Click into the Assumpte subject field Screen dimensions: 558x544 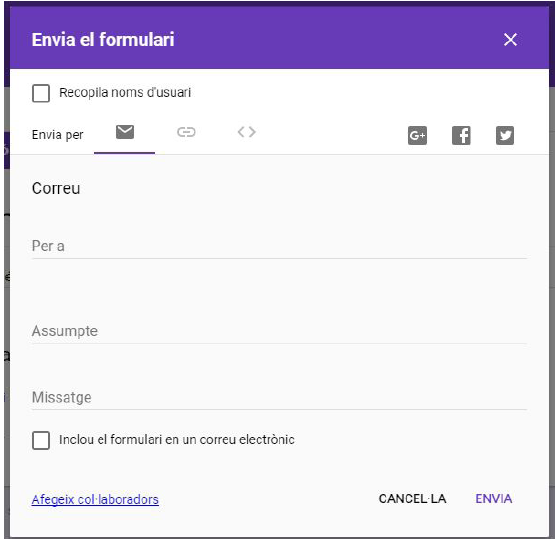click(x=279, y=331)
